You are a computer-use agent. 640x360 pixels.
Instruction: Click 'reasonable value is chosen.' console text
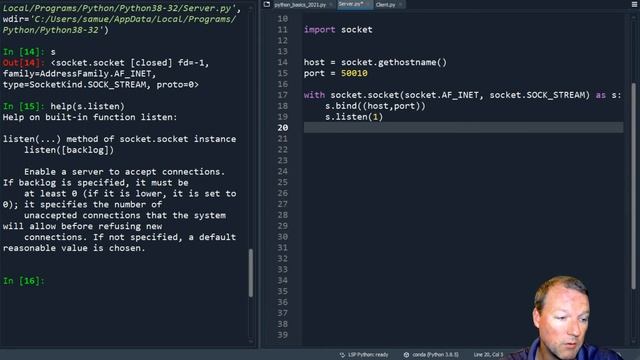74,248
